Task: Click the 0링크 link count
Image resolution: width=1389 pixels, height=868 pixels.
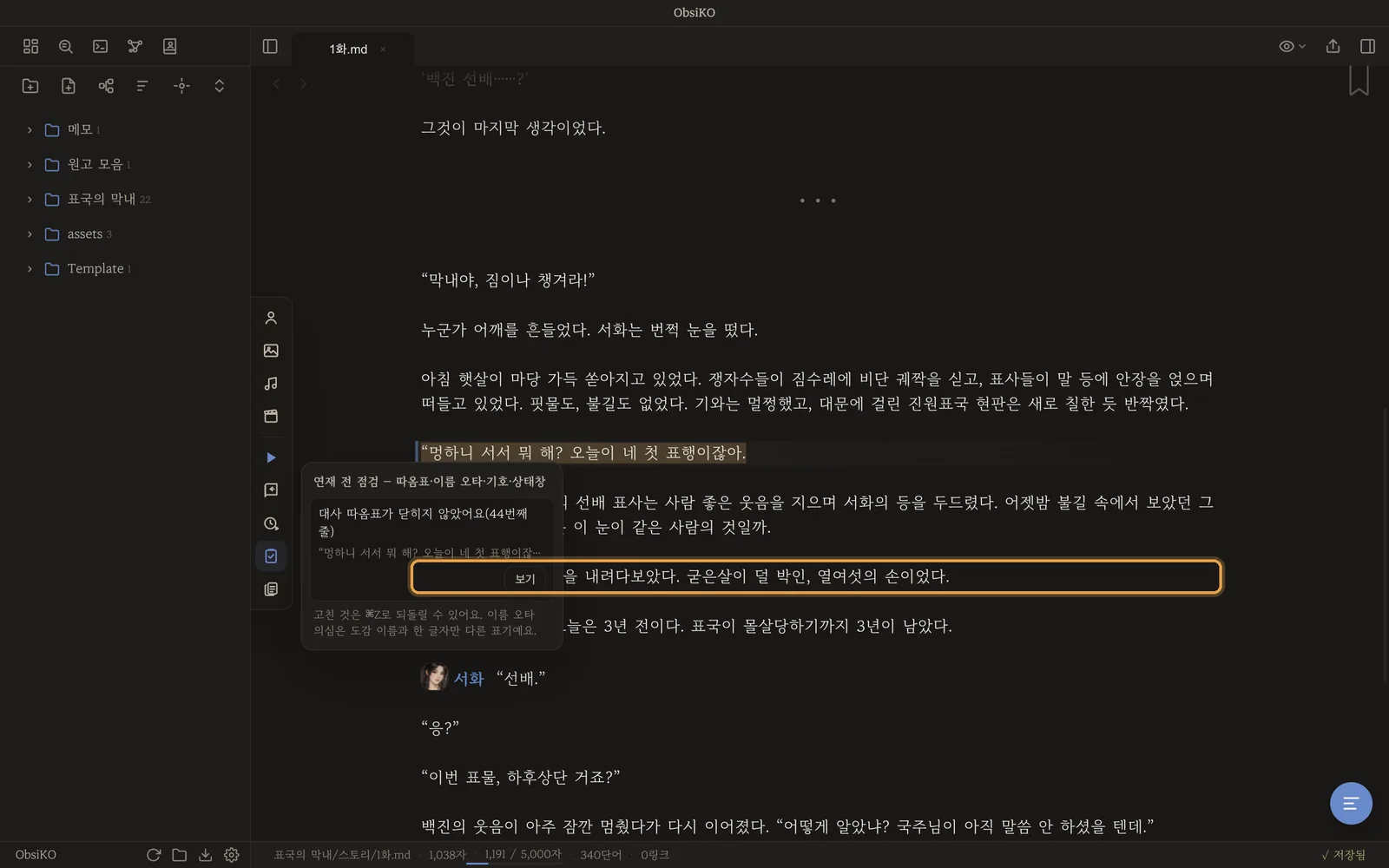Action: 655,855
